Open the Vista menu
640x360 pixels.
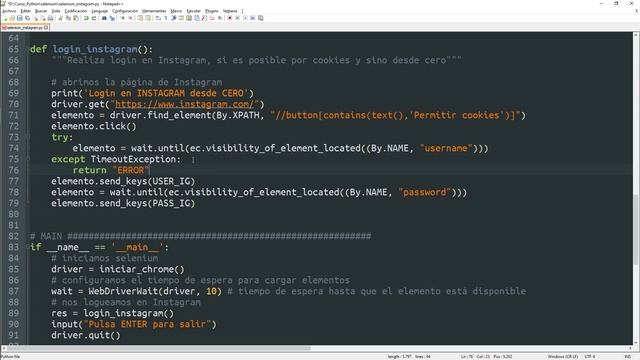click(56, 11)
